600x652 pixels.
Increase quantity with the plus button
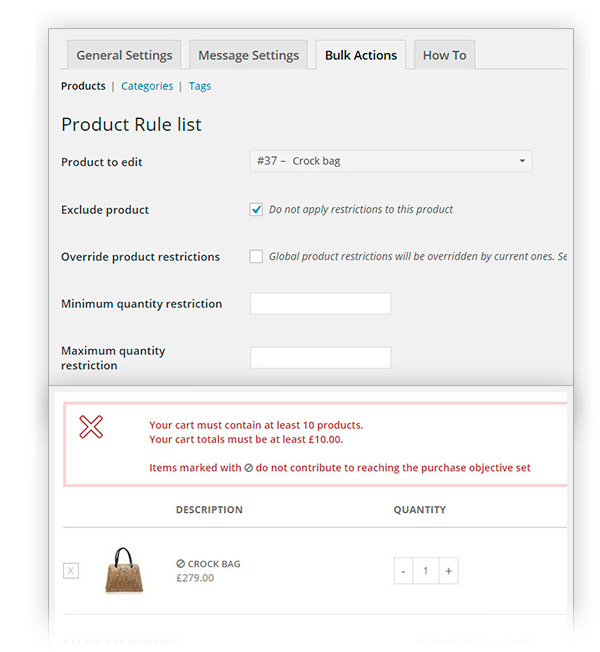click(x=449, y=571)
